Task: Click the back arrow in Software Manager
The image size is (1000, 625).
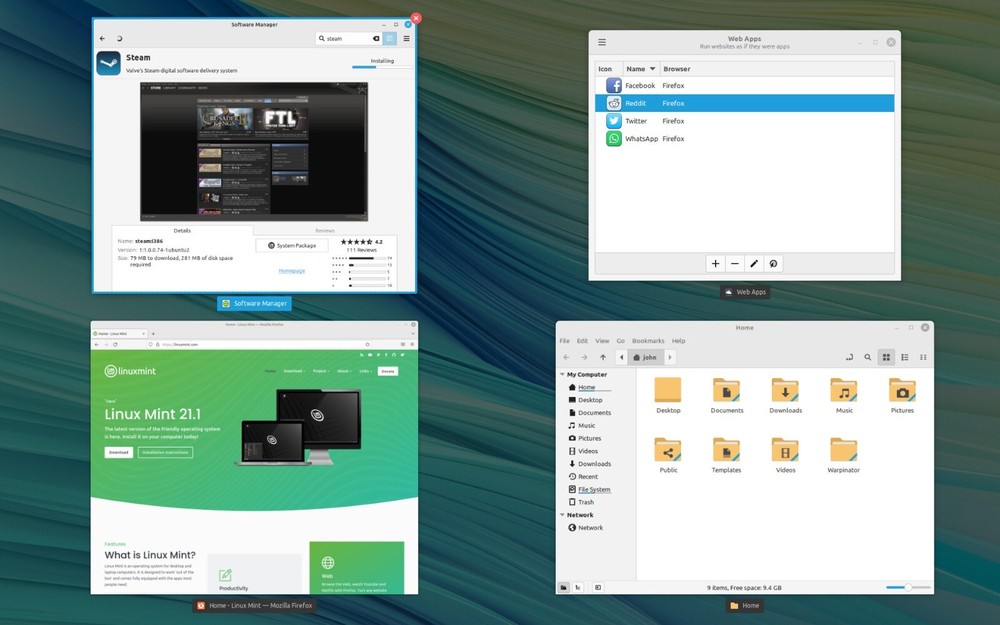Action: point(100,38)
